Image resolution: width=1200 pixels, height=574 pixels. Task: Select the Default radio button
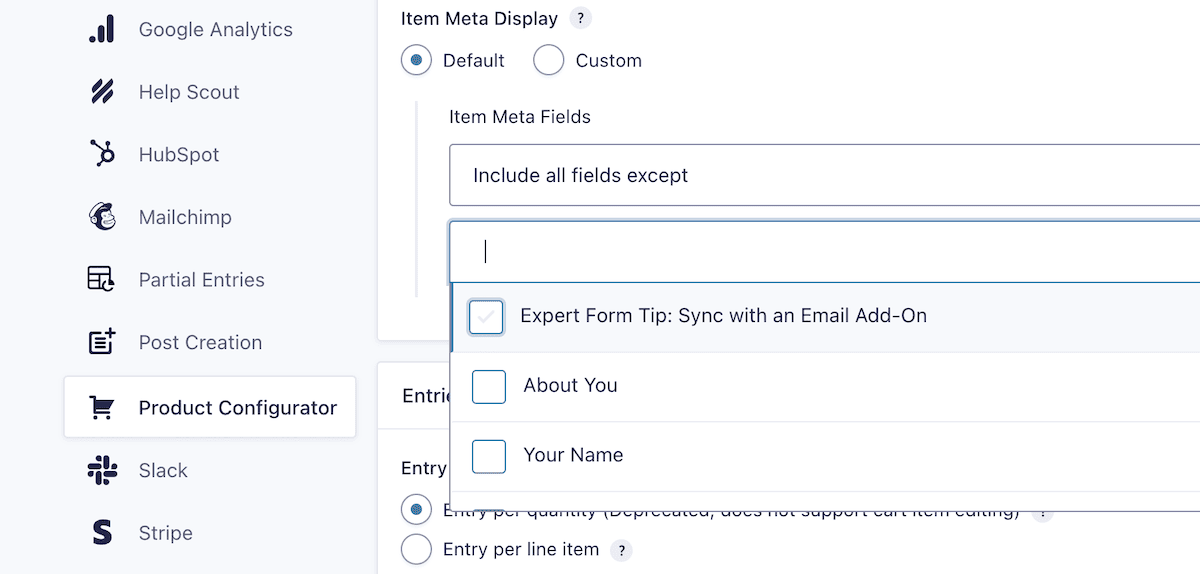tap(417, 60)
